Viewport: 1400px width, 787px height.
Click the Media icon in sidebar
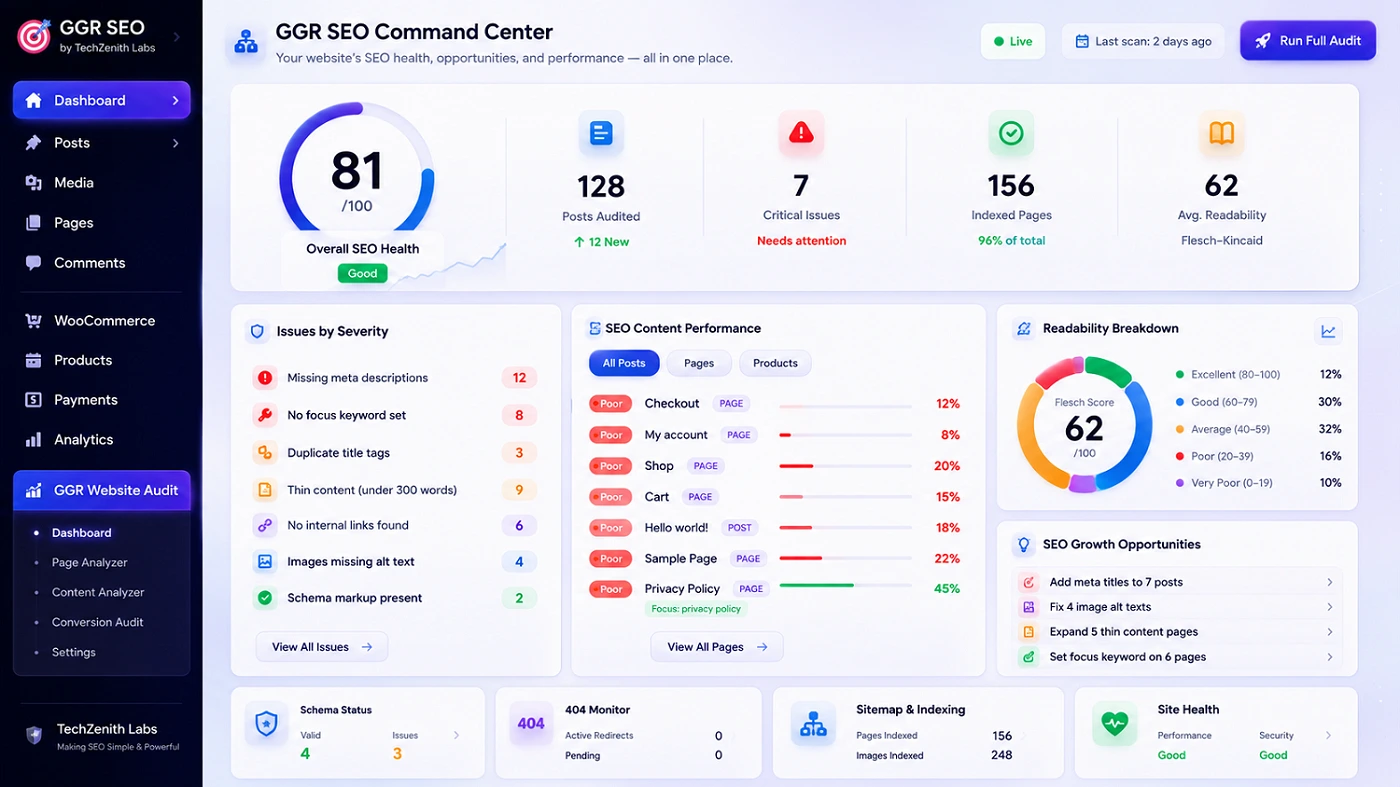[x=34, y=183]
